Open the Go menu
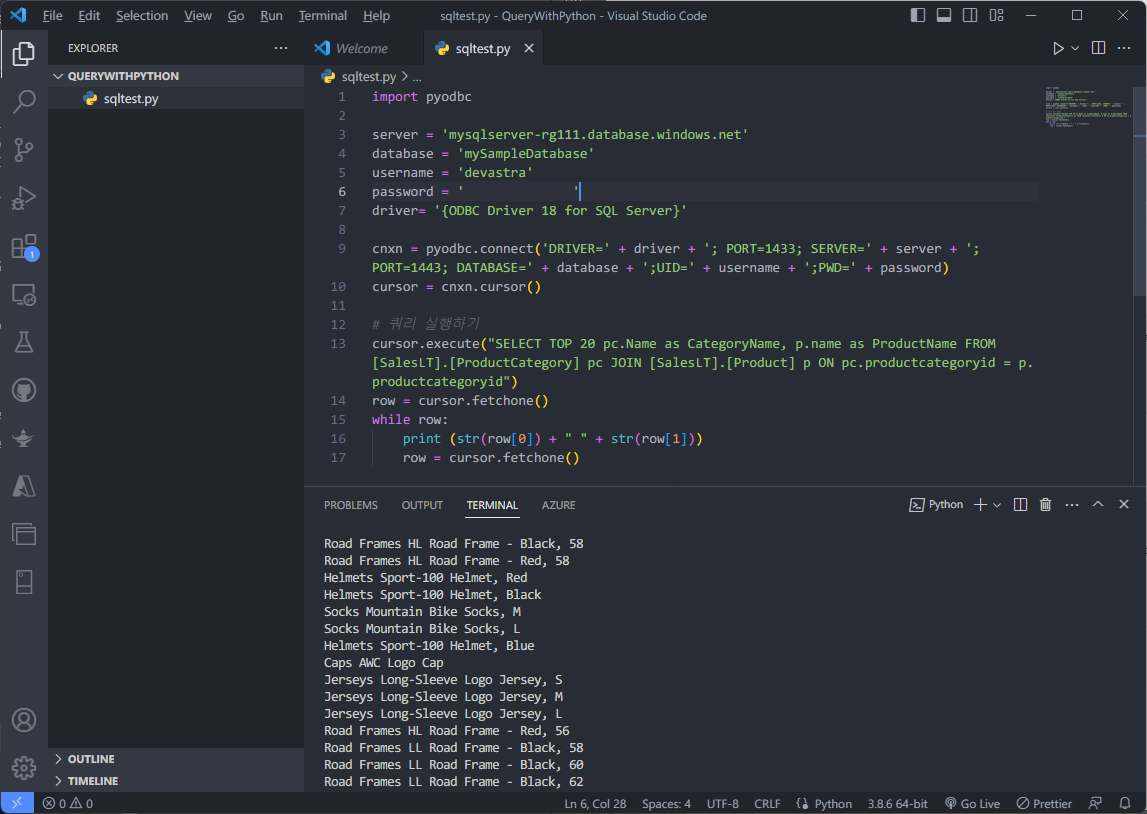This screenshot has height=814, width=1147. 236,15
